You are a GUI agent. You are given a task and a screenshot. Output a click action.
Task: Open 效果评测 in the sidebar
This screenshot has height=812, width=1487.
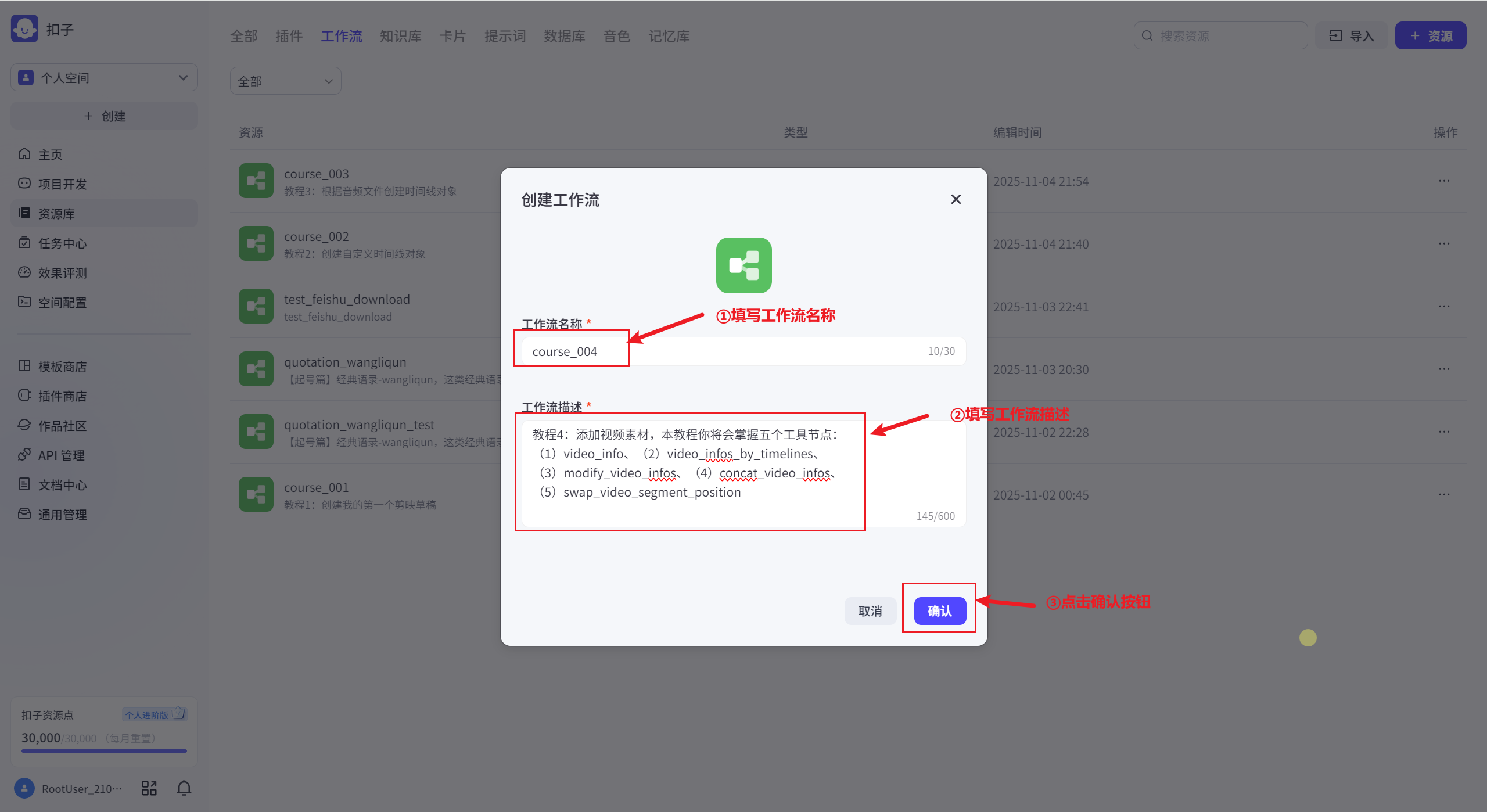coord(60,272)
